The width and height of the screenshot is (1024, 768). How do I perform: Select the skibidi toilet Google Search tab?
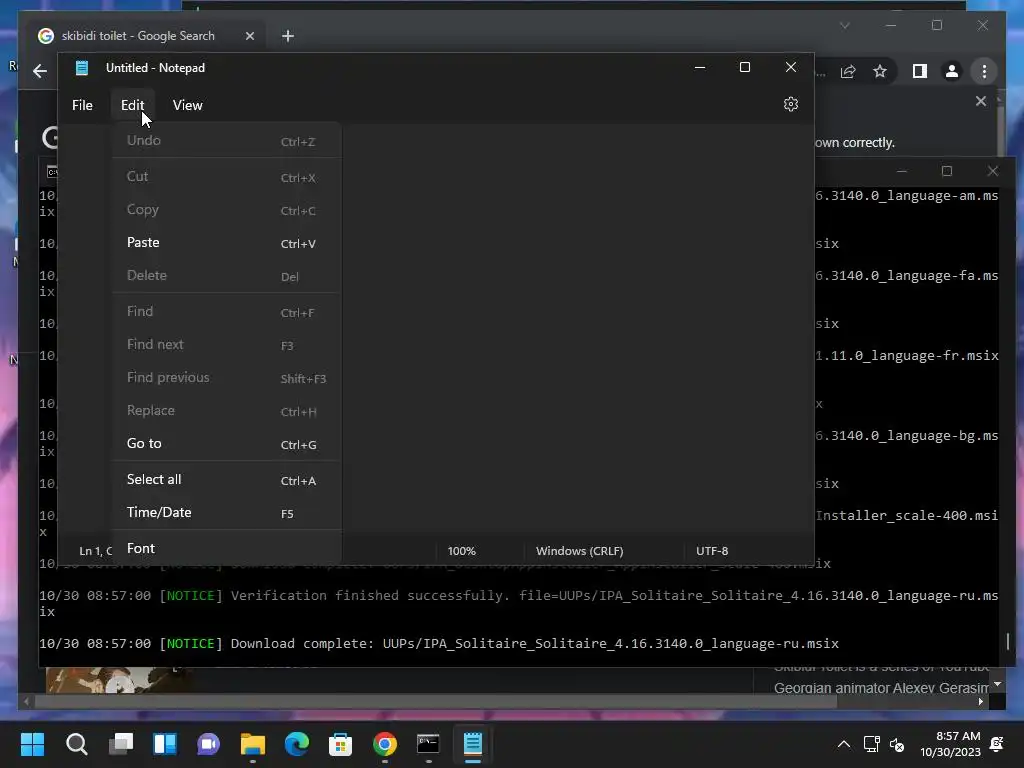point(144,36)
